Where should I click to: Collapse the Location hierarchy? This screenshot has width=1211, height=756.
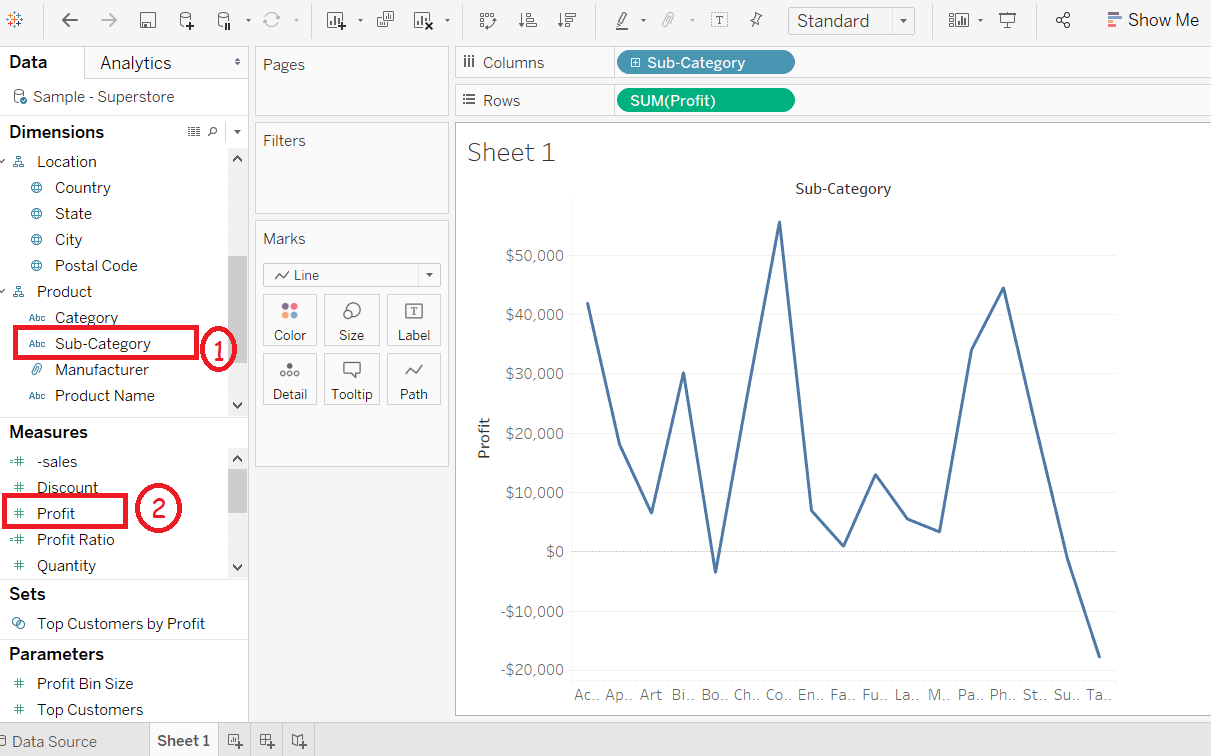[2, 162]
